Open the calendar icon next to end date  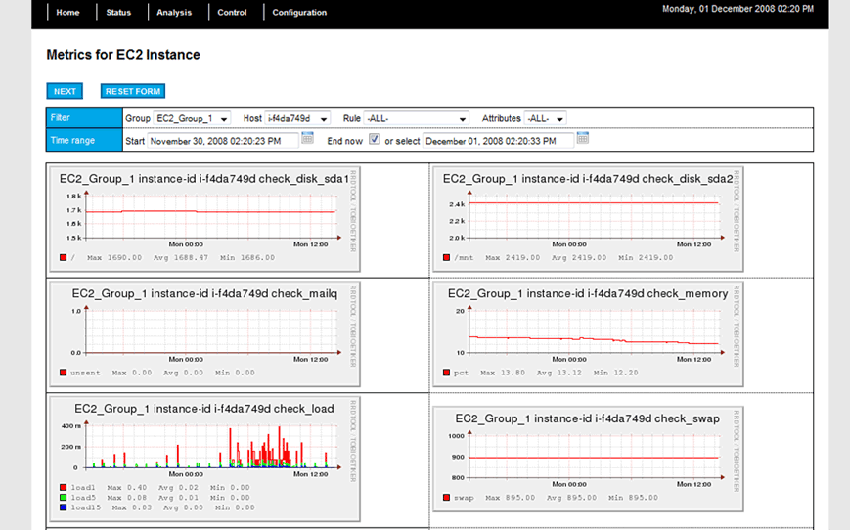pyautogui.click(x=583, y=138)
